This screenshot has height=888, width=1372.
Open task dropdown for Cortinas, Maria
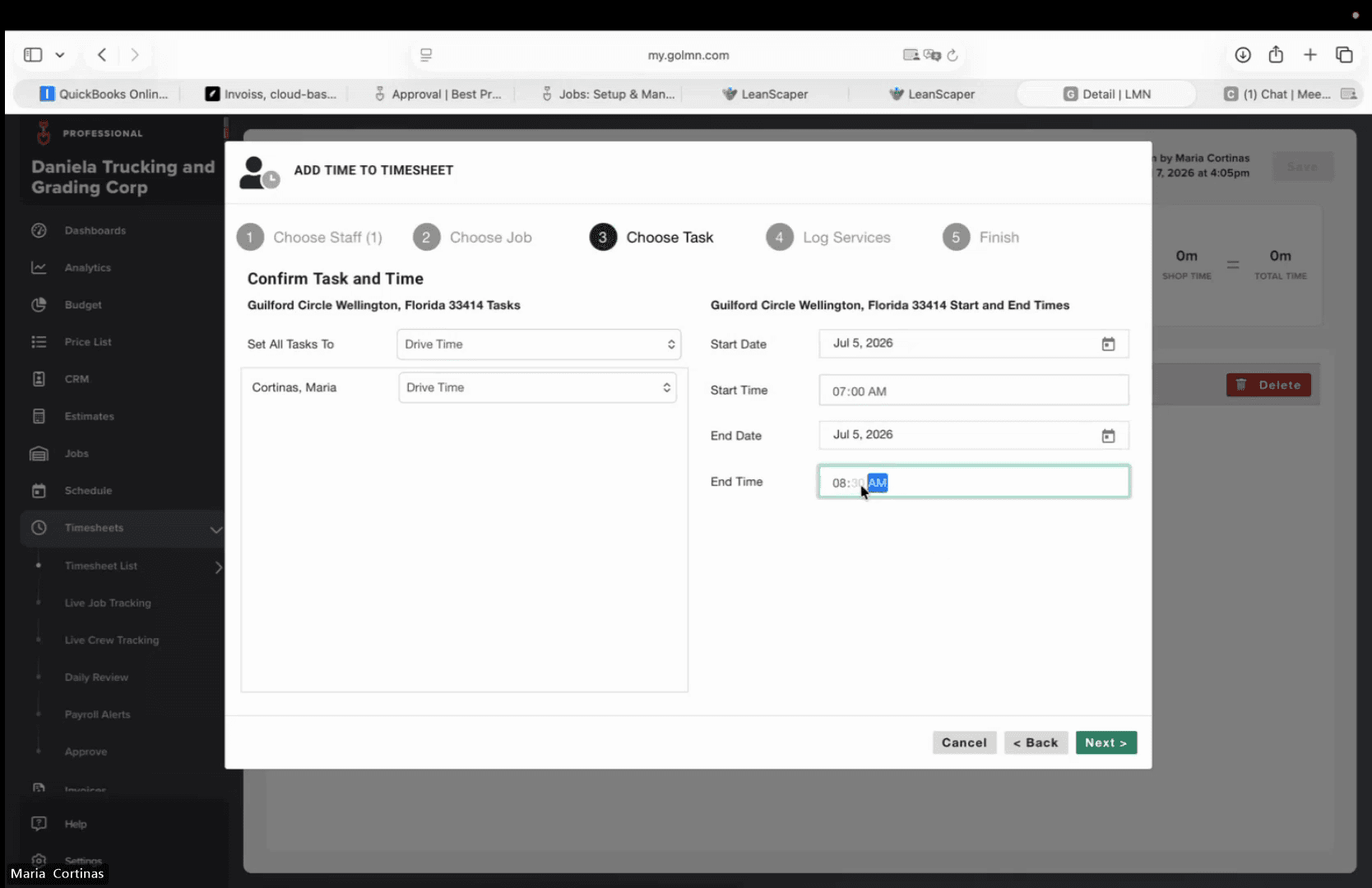tap(538, 388)
